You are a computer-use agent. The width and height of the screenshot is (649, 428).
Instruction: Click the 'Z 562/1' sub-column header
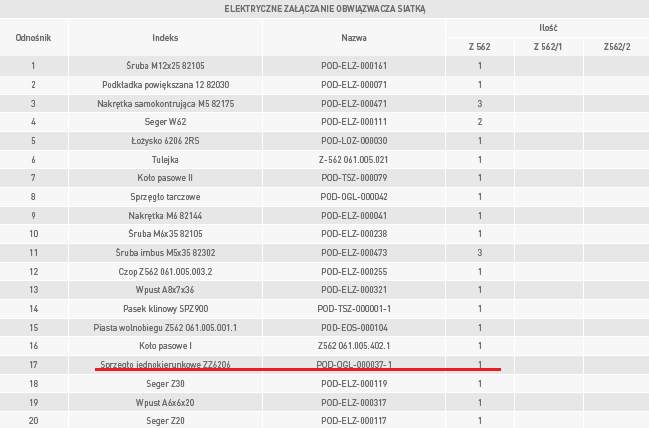click(548, 46)
